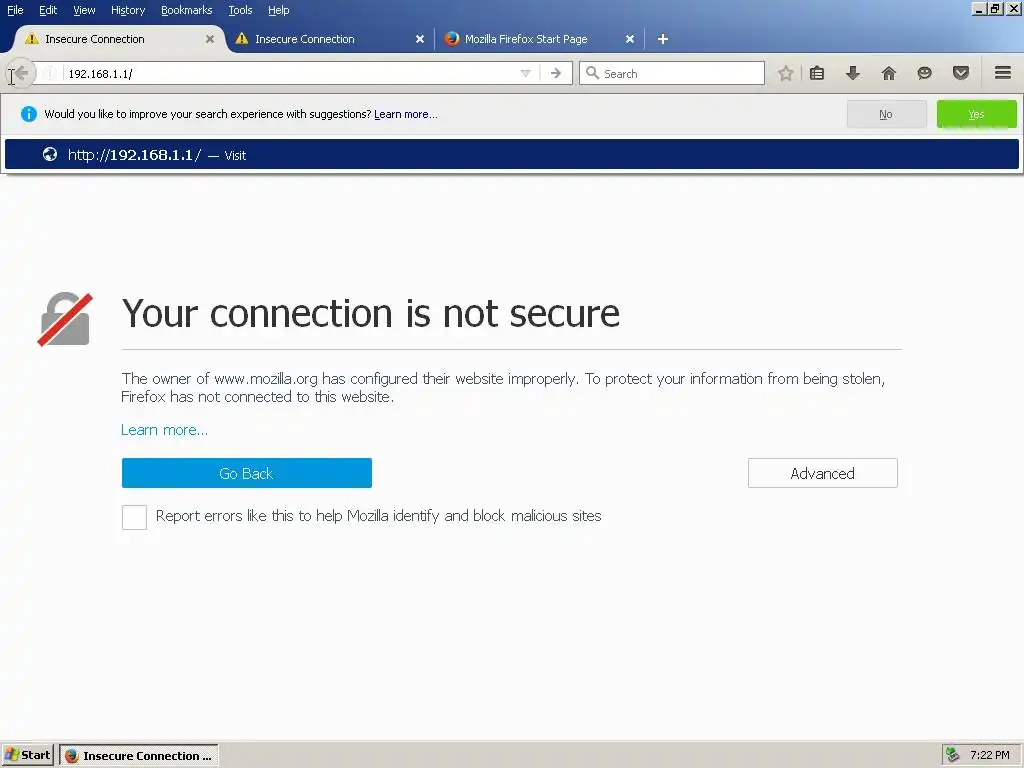Open the Downloads arrow icon
Viewport: 1024px width, 768px height.
tap(853, 73)
